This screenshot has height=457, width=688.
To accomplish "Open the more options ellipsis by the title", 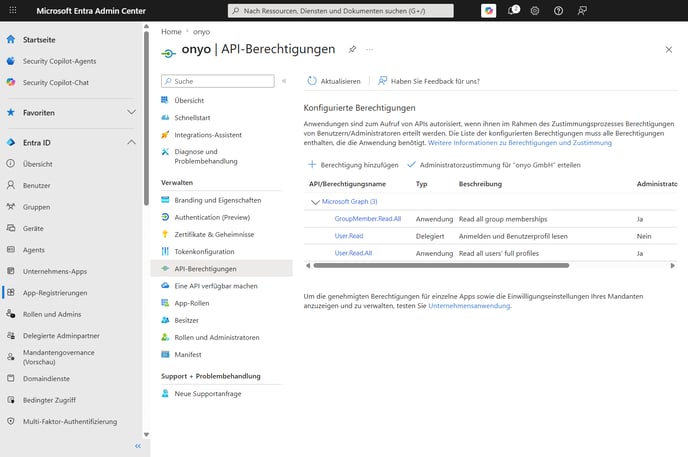I will pos(369,49).
